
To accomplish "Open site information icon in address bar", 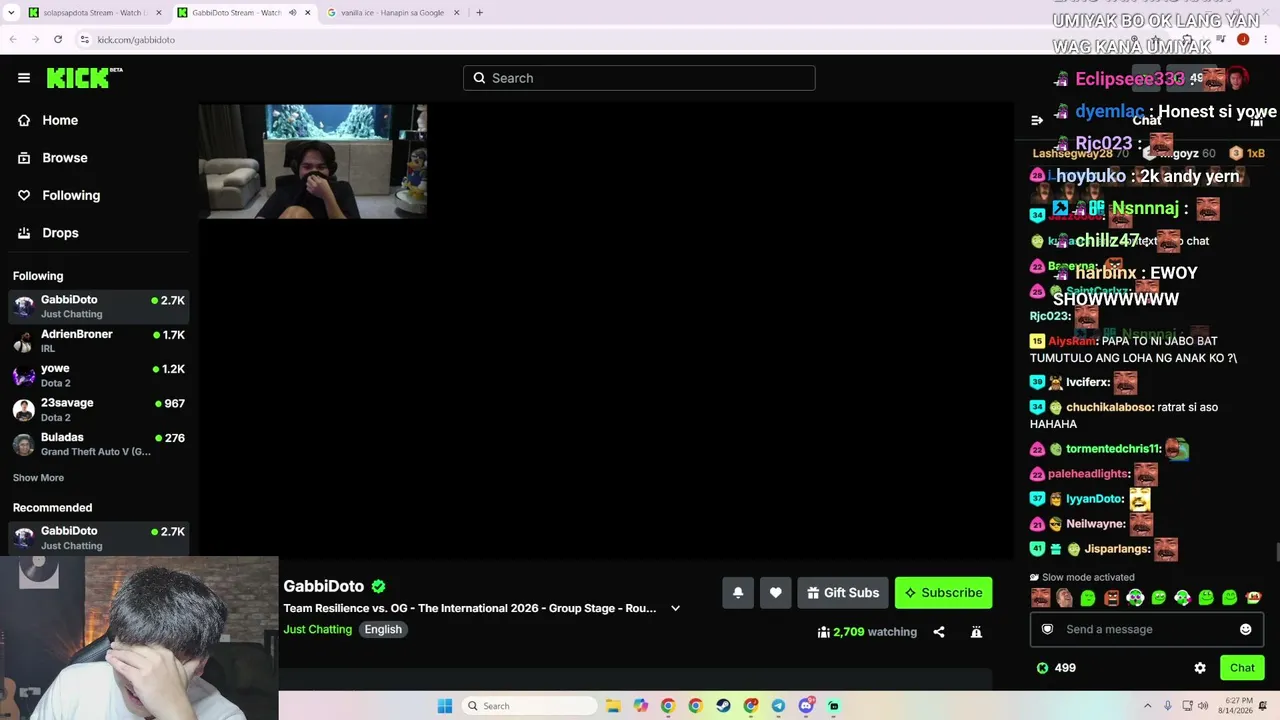I will tap(85, 40).
